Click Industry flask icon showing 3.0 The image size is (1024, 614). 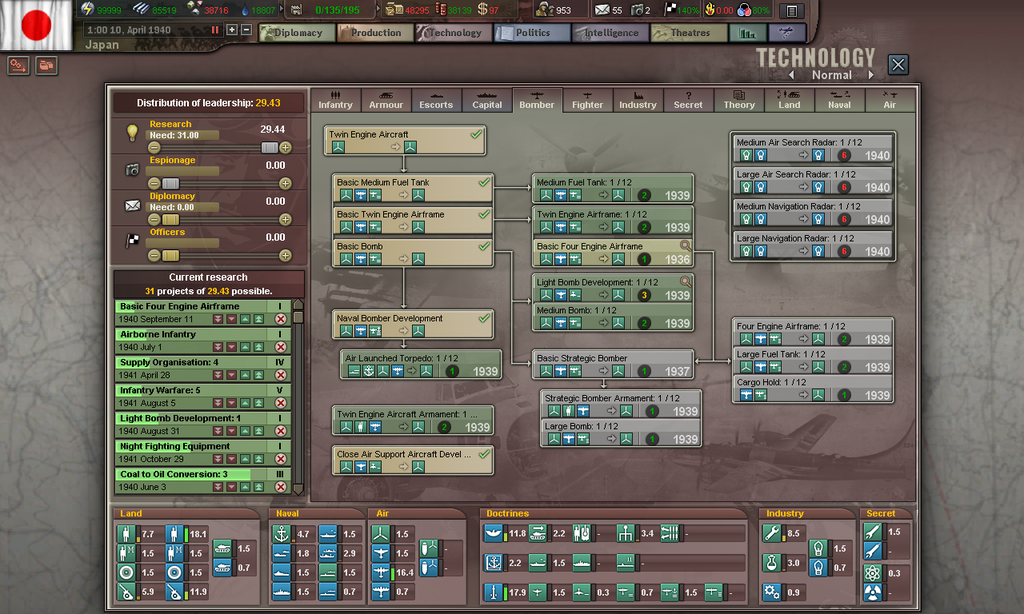(x=771, y=562)
